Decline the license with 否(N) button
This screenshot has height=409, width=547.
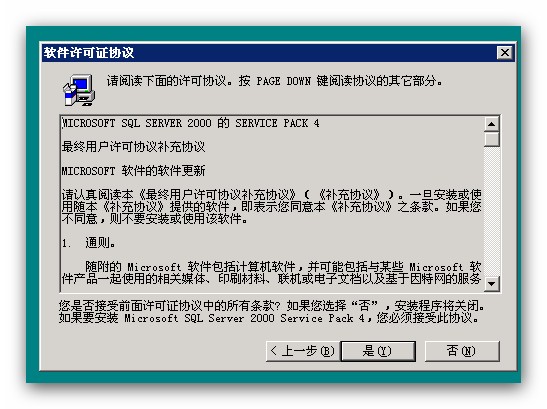tap(462, 351)
